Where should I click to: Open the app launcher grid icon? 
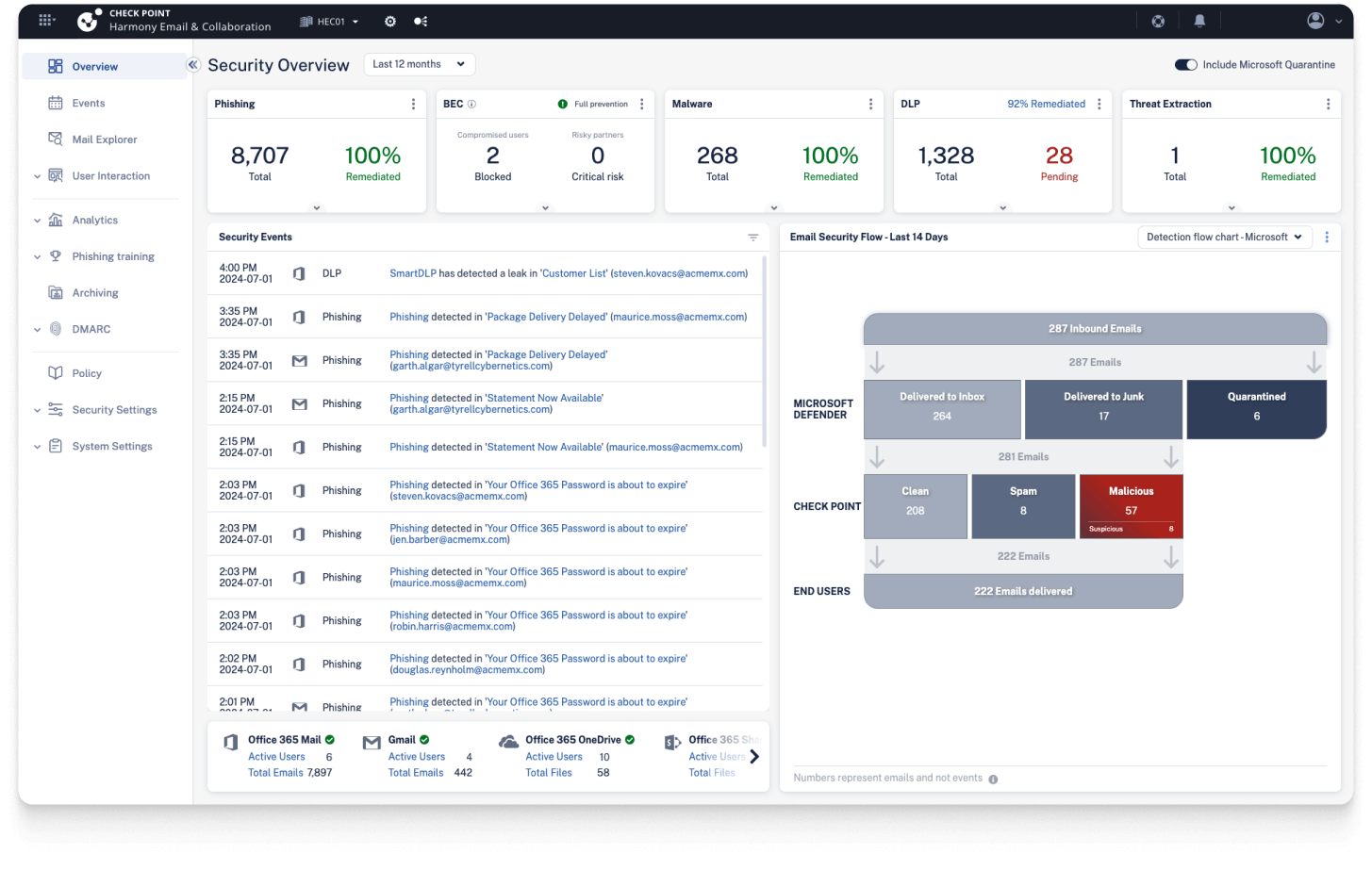[x=45, y=20]
